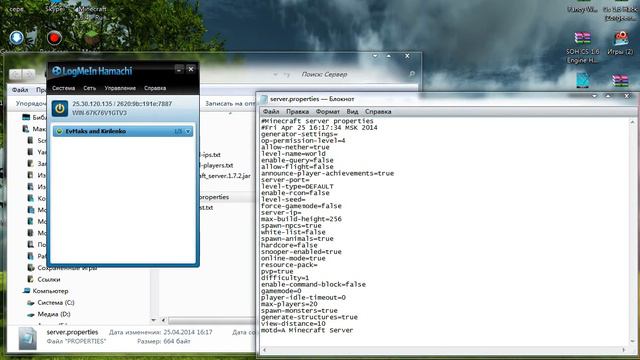Image resolution: width=640 pixels, height=360 pixels.
Task: Click the Notepad document icon in the title bar
Action: [x=264, y=99]
